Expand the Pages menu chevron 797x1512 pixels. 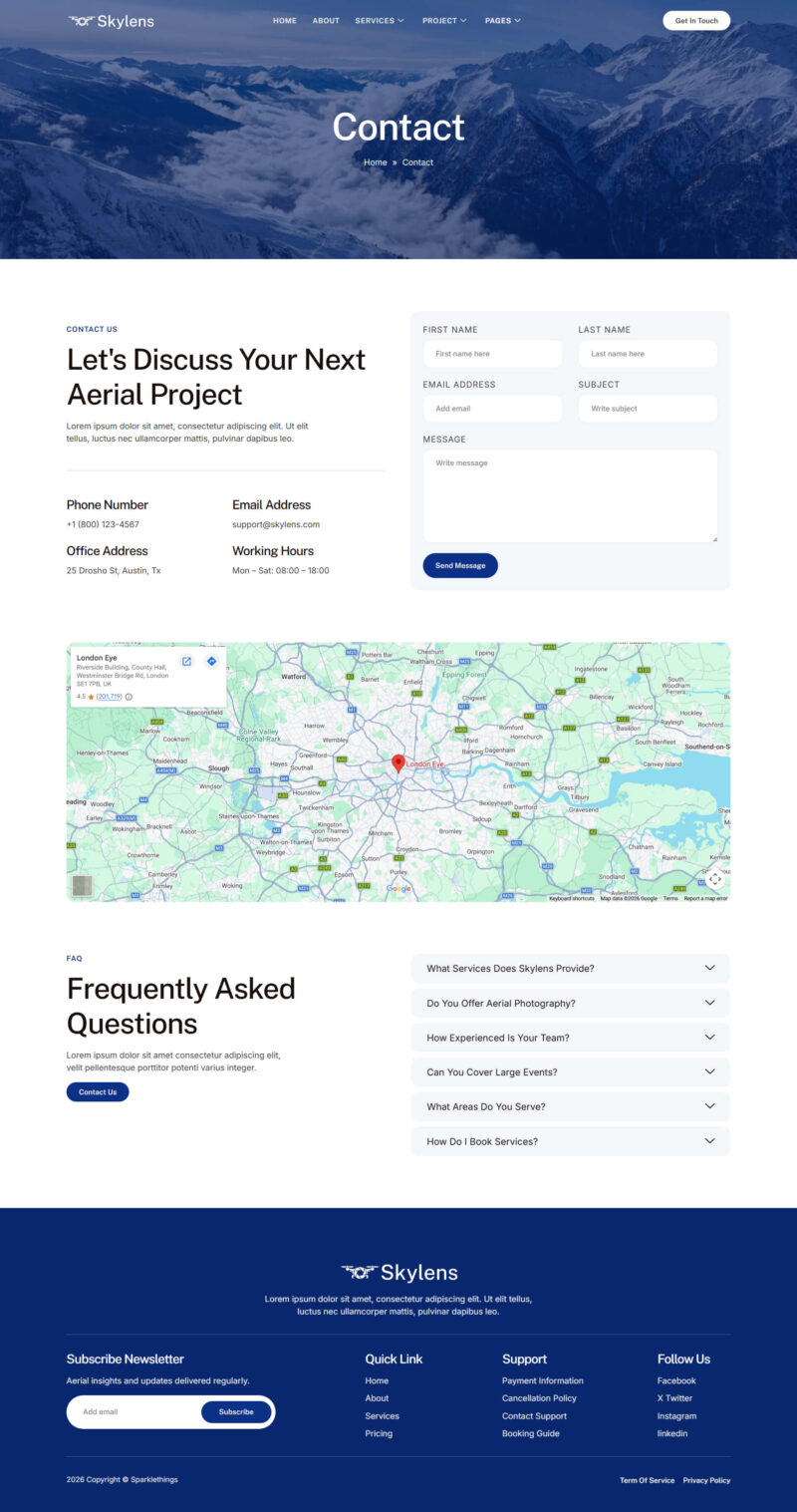517,21
